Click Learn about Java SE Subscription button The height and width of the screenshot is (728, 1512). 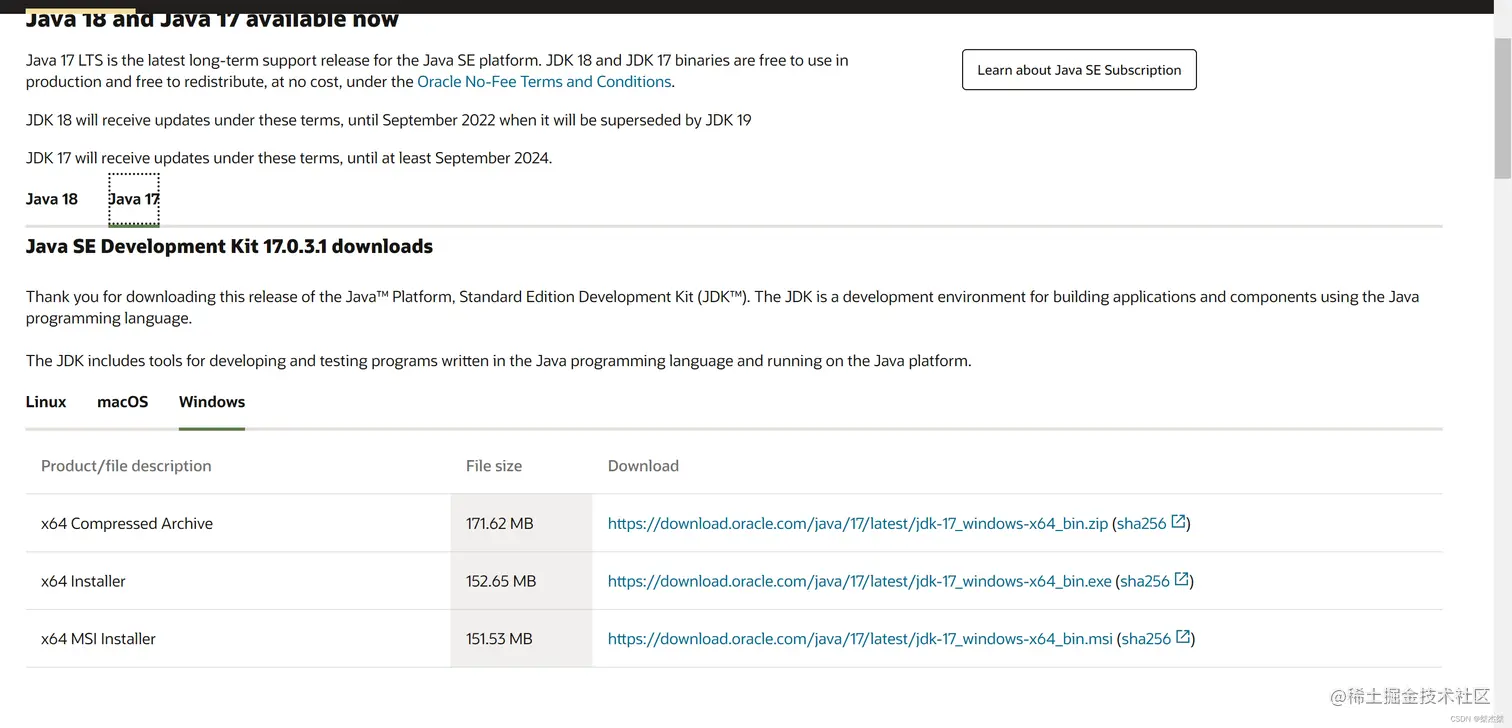tap(1079, 70)
